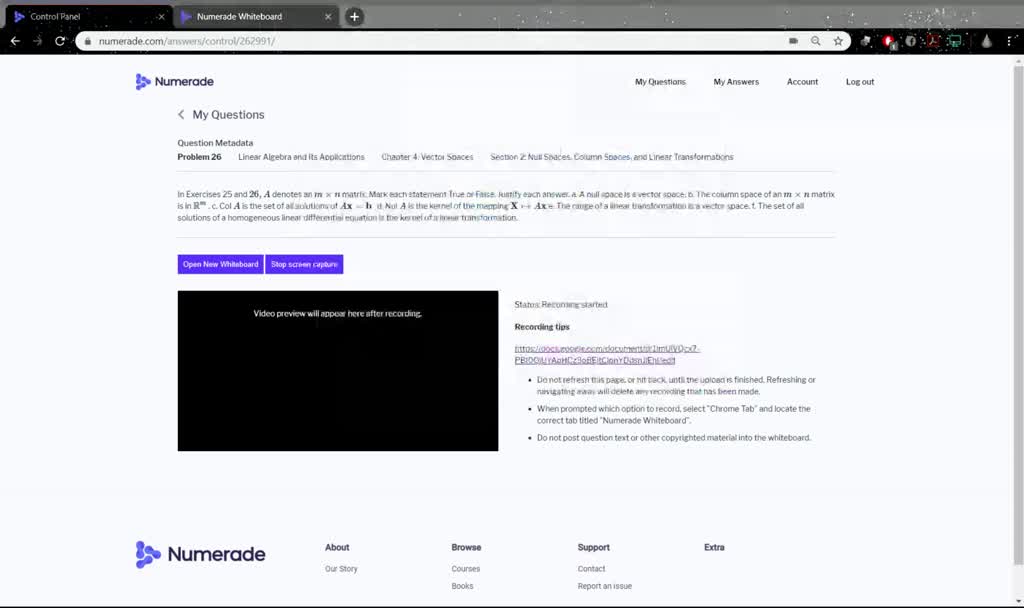
Task: Reload the page with refresh icon
Action: tap(60, 41)
